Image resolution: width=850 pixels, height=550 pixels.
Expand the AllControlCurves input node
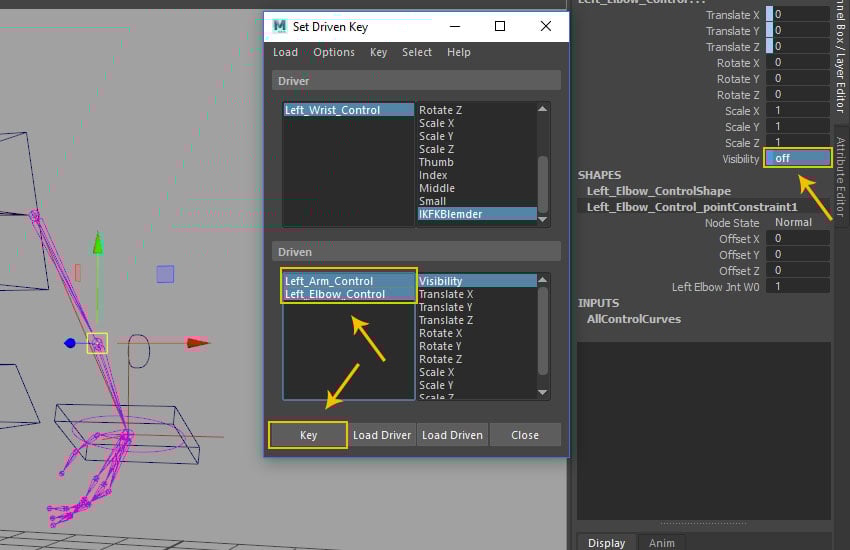coord(633,319)
